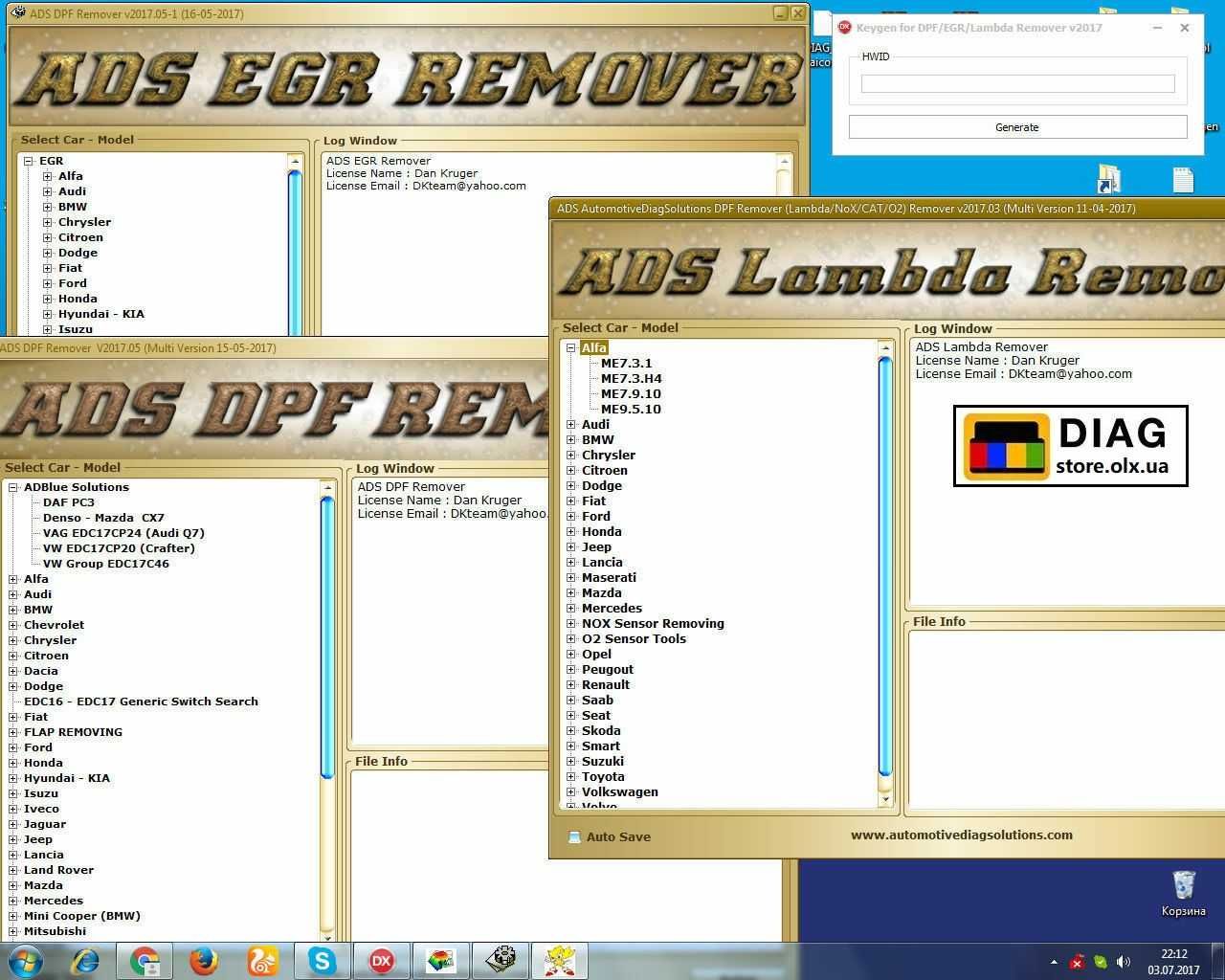Select Mercedes in the Lambda Remover tree
The height and width of the screenshot is (980, 1225).
pos(612,609)
